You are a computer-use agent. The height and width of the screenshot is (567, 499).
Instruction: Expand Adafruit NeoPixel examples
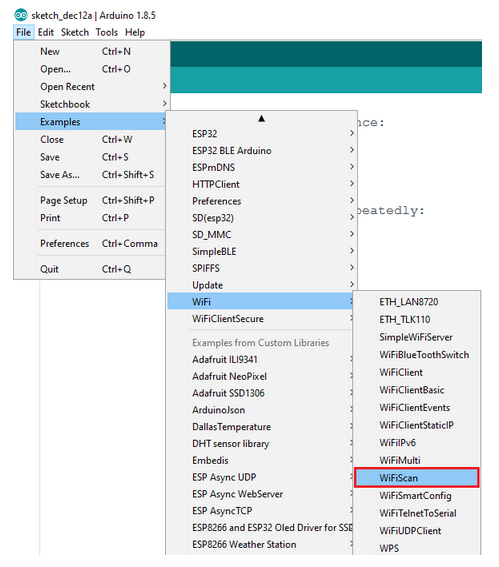260,376
